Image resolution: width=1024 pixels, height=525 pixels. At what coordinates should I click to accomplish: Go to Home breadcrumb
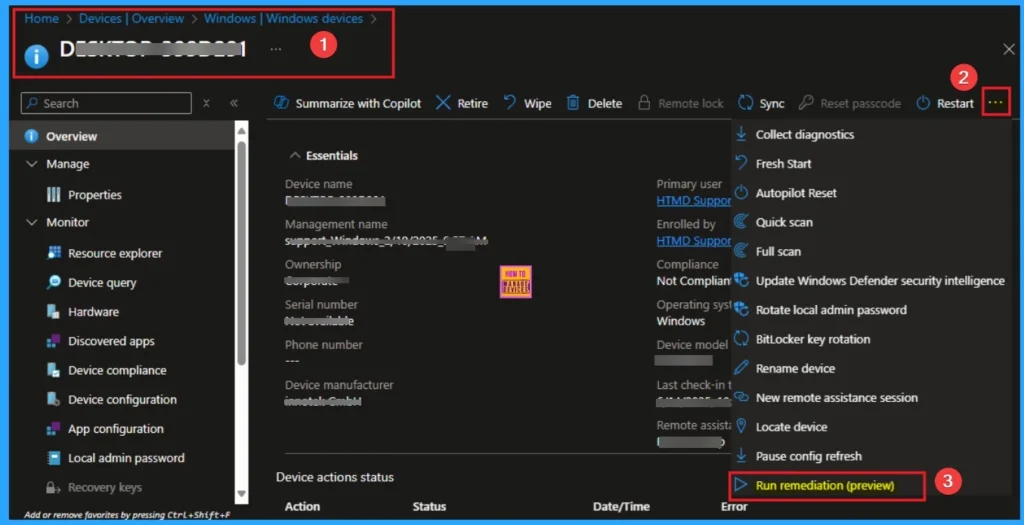tap(41, 18)
